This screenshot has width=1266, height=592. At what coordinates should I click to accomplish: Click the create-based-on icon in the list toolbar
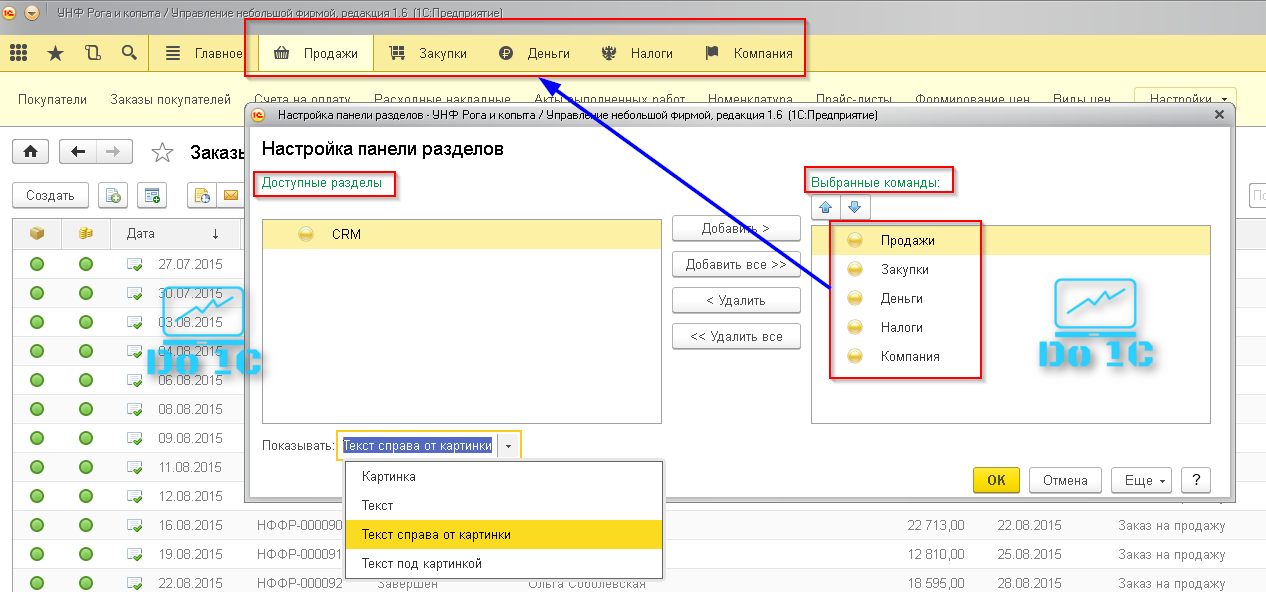coord(152,195)
